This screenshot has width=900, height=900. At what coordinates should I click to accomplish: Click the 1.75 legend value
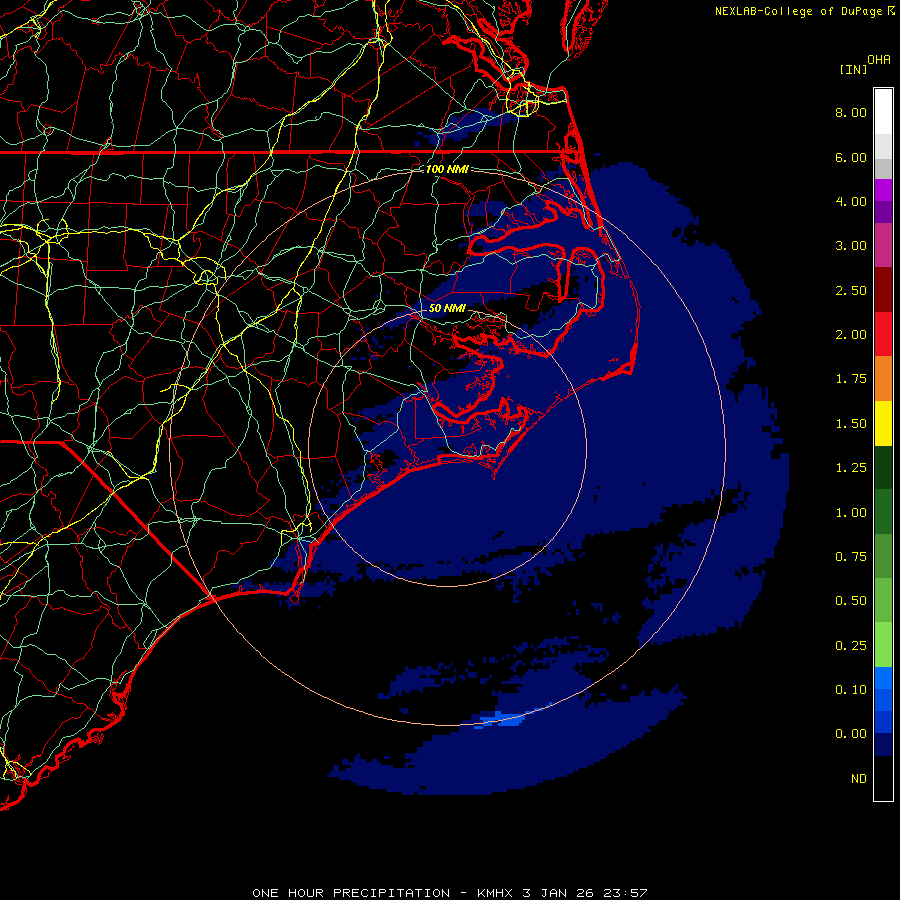click(851, 379)
